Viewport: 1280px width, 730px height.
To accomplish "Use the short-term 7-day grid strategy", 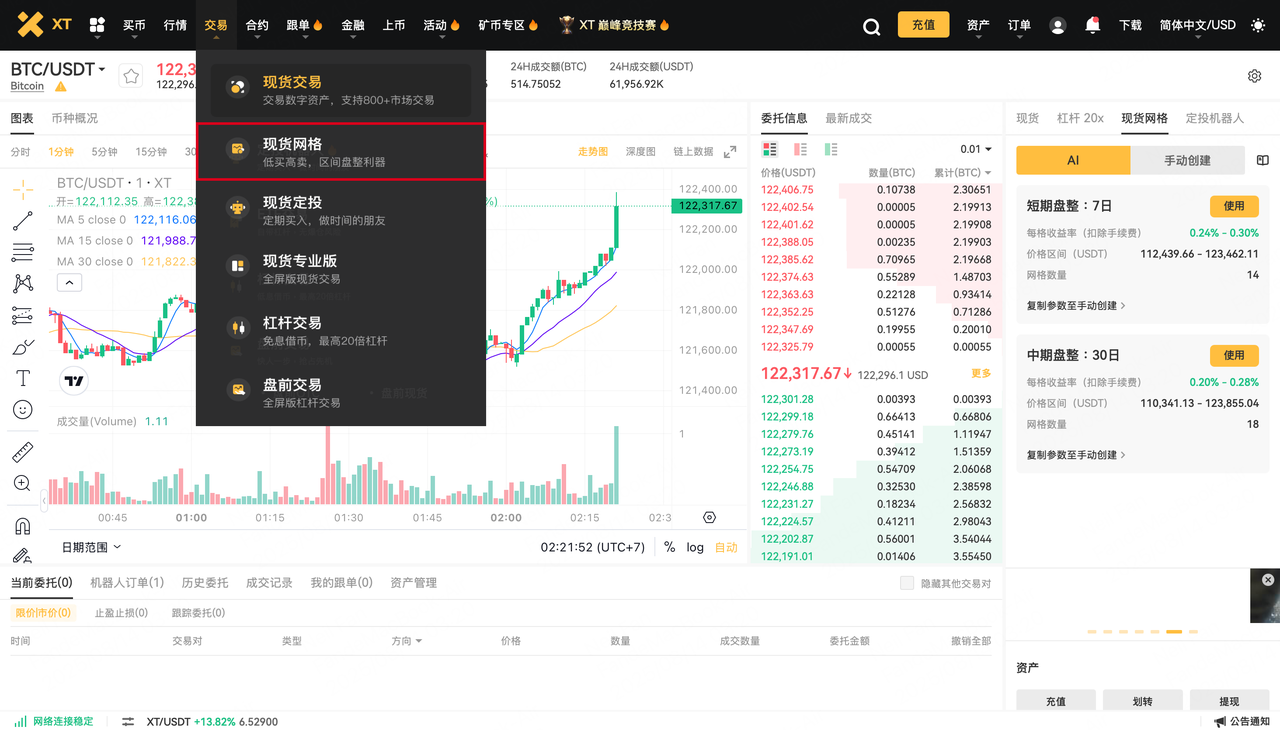I will pos(1234,206).
